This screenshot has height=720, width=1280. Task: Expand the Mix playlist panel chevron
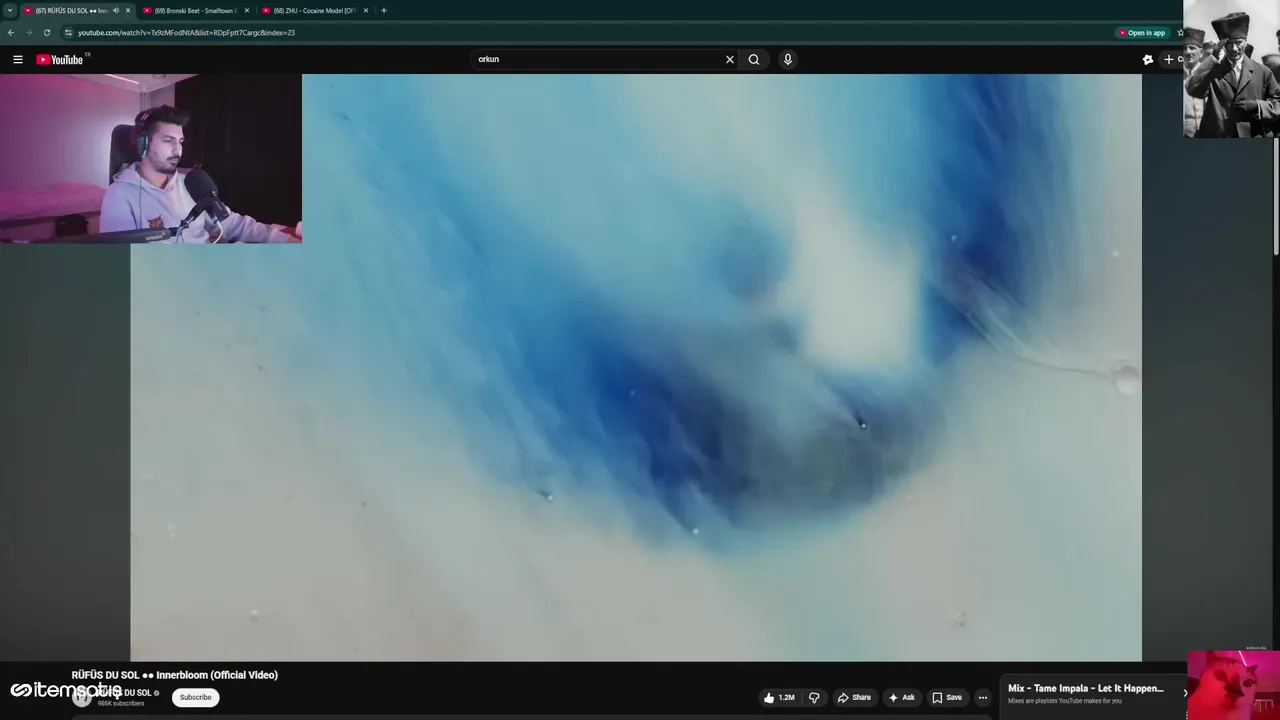tap(1185, 692)
